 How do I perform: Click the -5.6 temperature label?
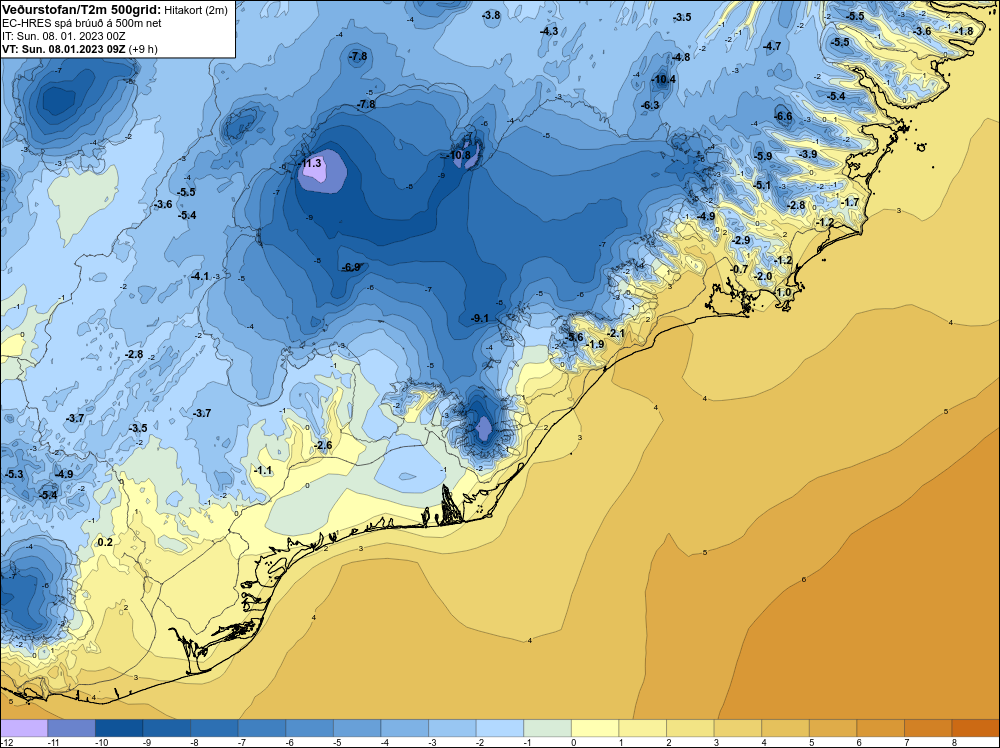tap(574, 337)
